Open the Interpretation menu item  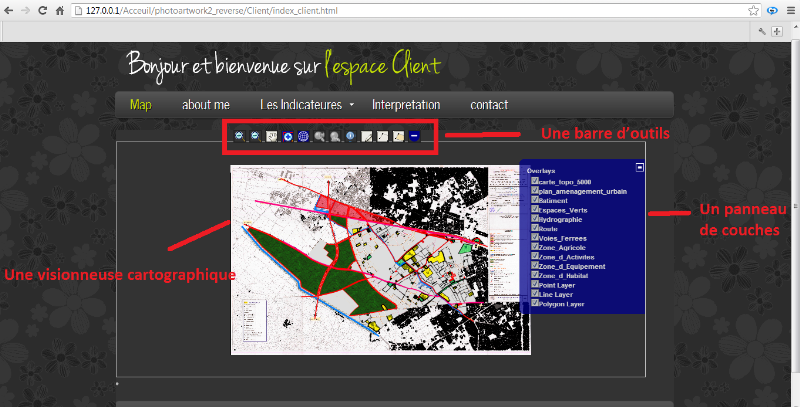click(405, 105)
